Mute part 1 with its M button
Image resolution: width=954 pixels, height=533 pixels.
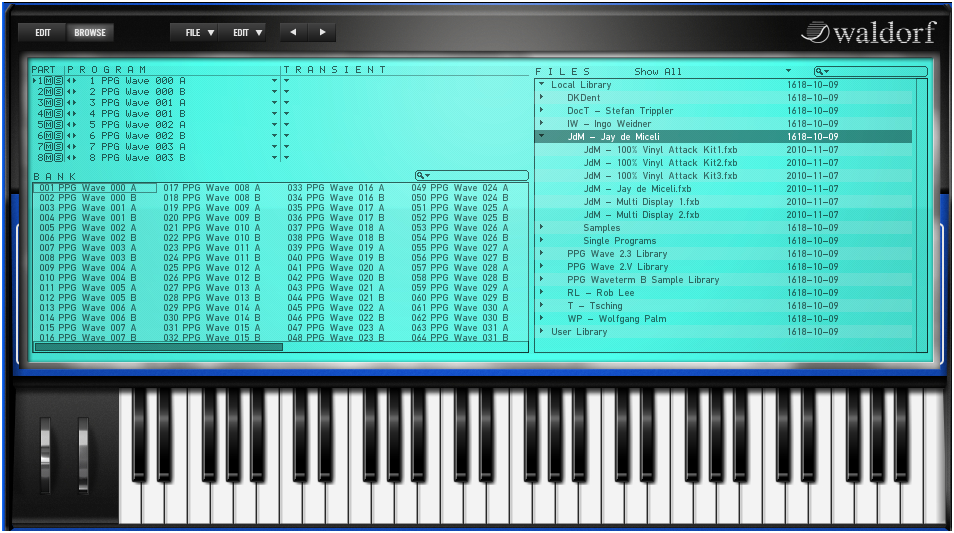coord(49,81)
